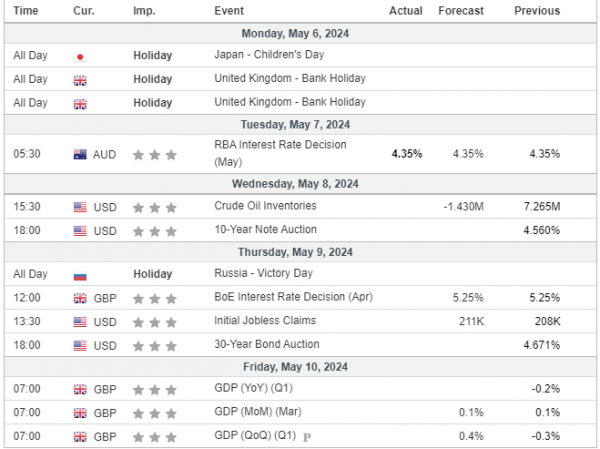600x449 pixels.
Task: Click the Monday, May 6, 2024 date header
Action: (295, 34)
